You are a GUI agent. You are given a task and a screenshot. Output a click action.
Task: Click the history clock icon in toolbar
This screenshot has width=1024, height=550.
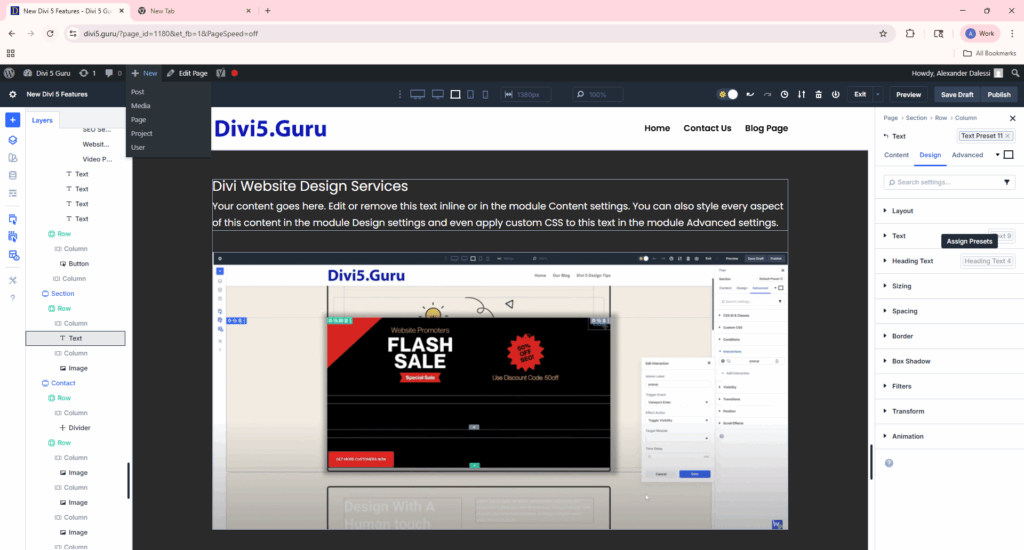[x=785, y=95]
